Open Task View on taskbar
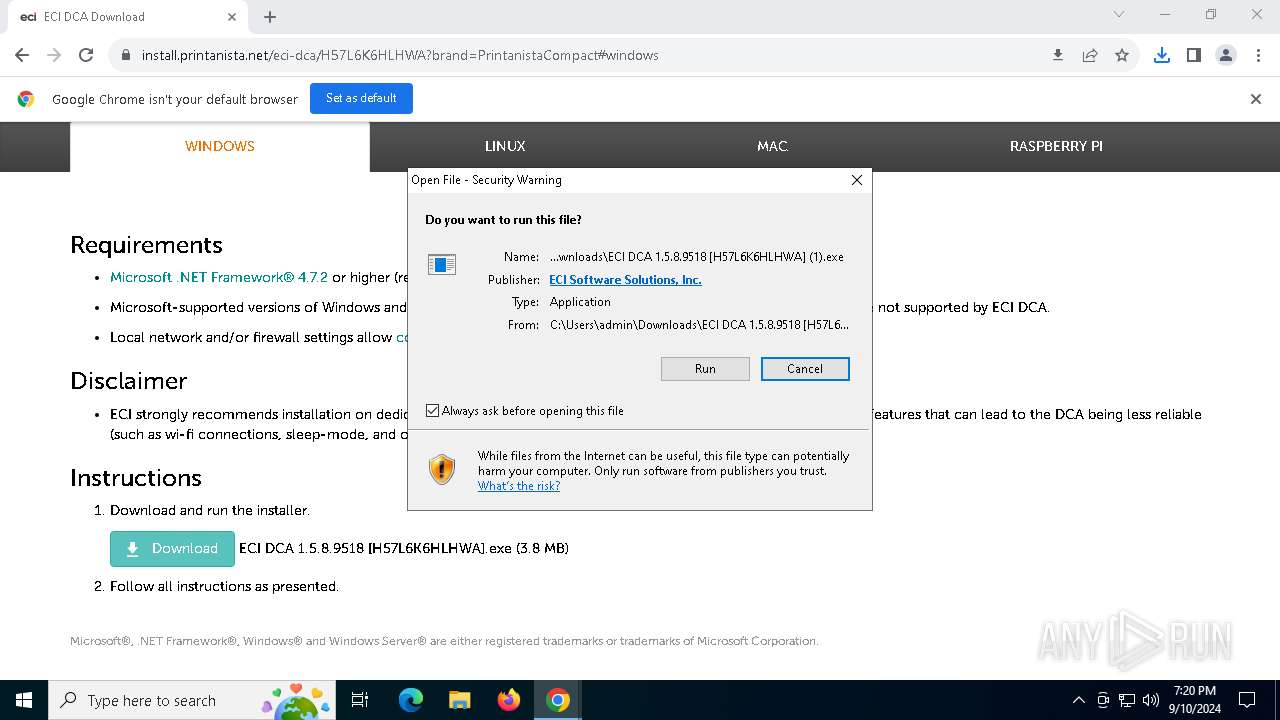1280x720 pixels. click(x=360, y=700)
